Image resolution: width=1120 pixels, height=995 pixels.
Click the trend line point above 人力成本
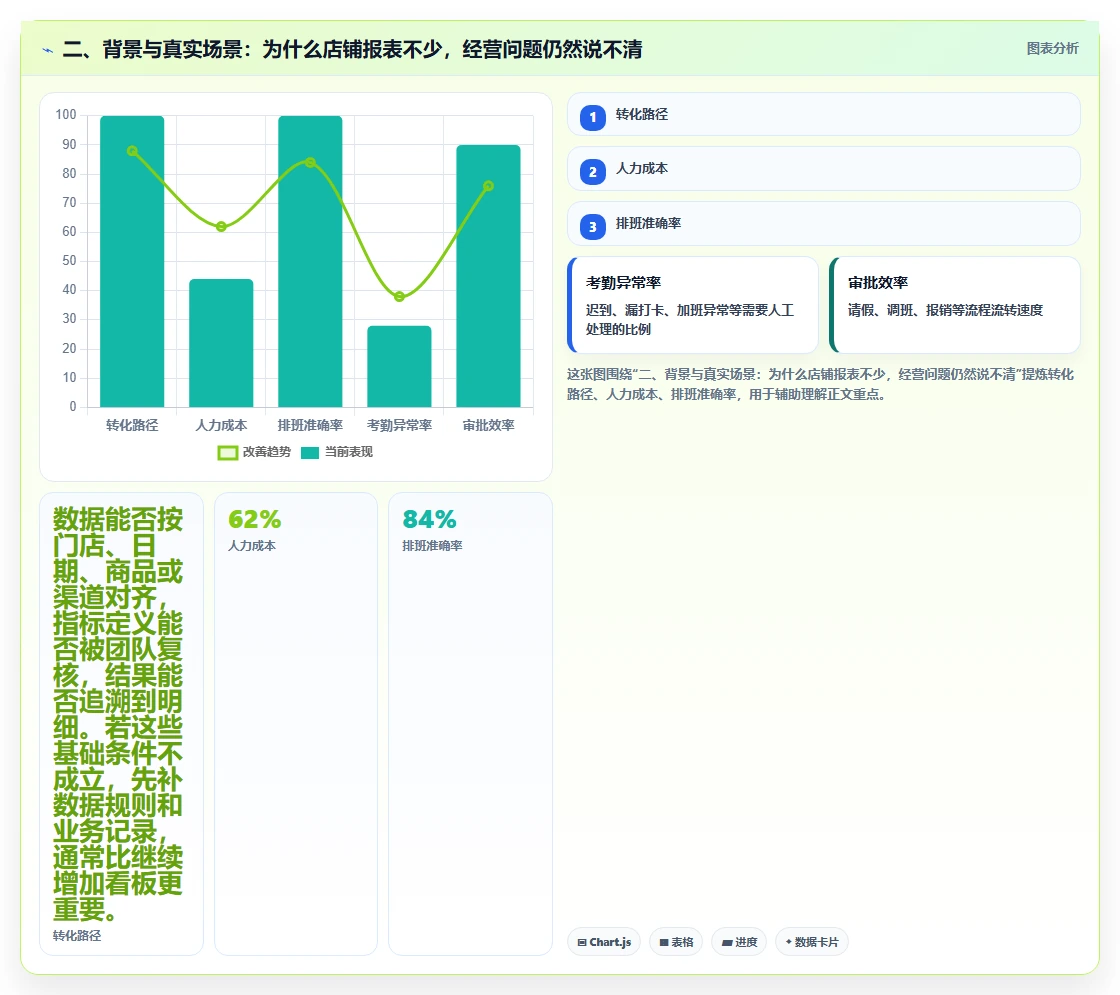click(x=221, y=226)
